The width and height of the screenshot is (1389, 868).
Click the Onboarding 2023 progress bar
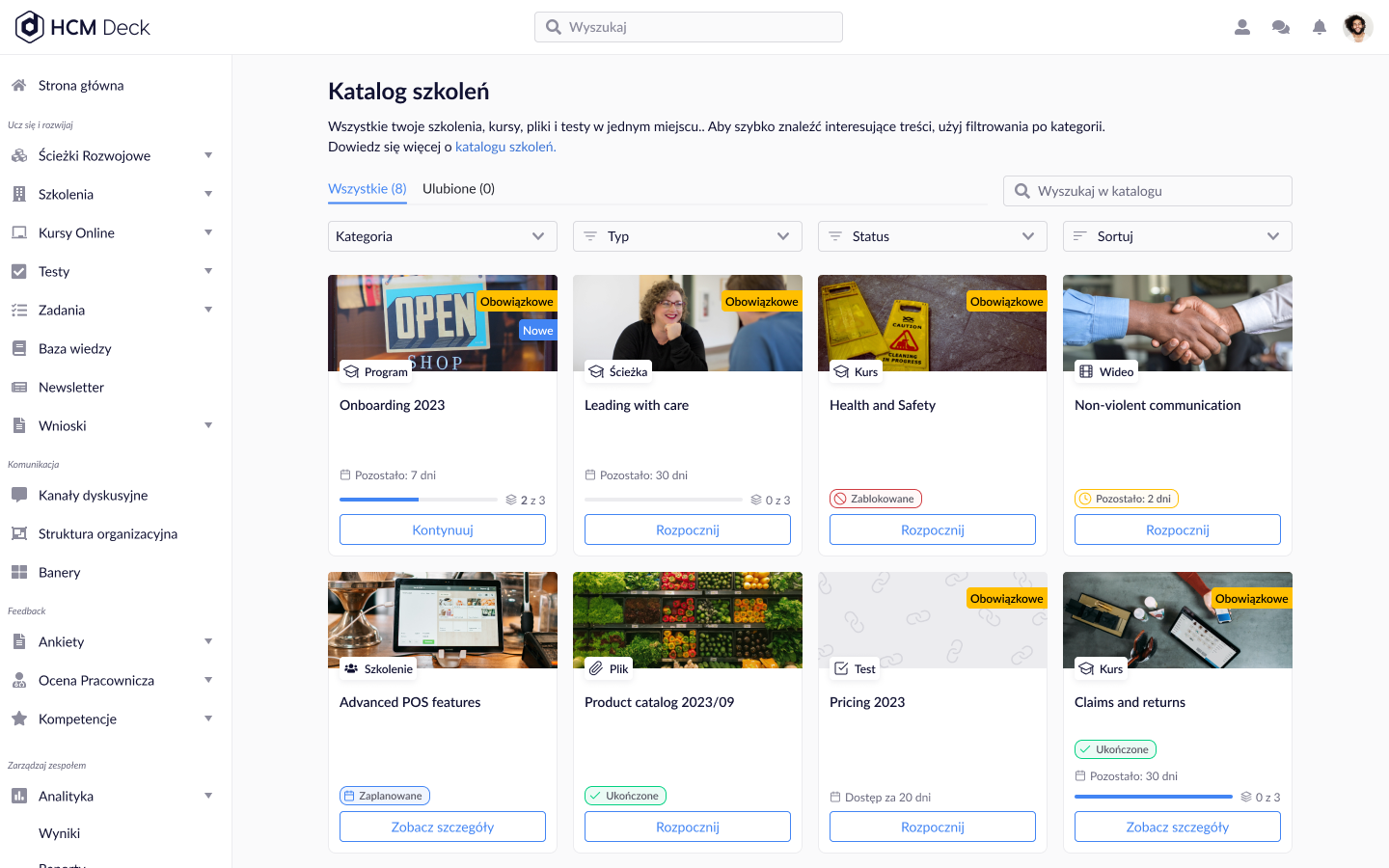pyautogui.click(x=419, y=500)
